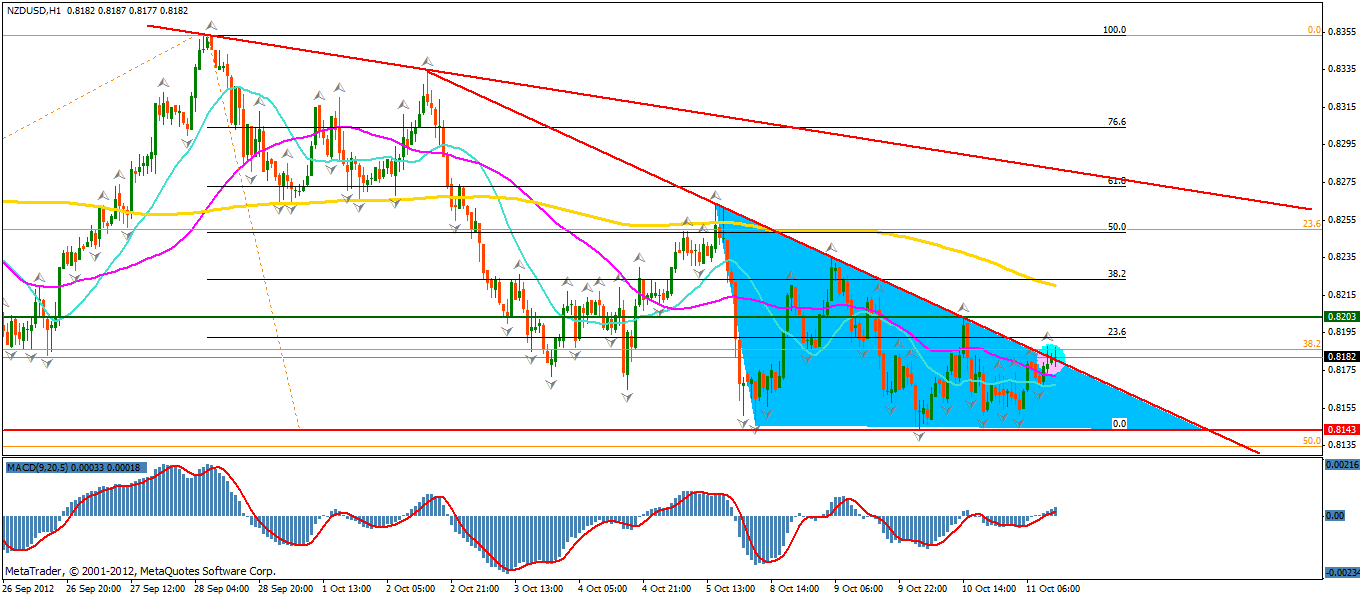
Task: Select the black Fibonacci 23.6 level label
Action: pos(1116,331)
